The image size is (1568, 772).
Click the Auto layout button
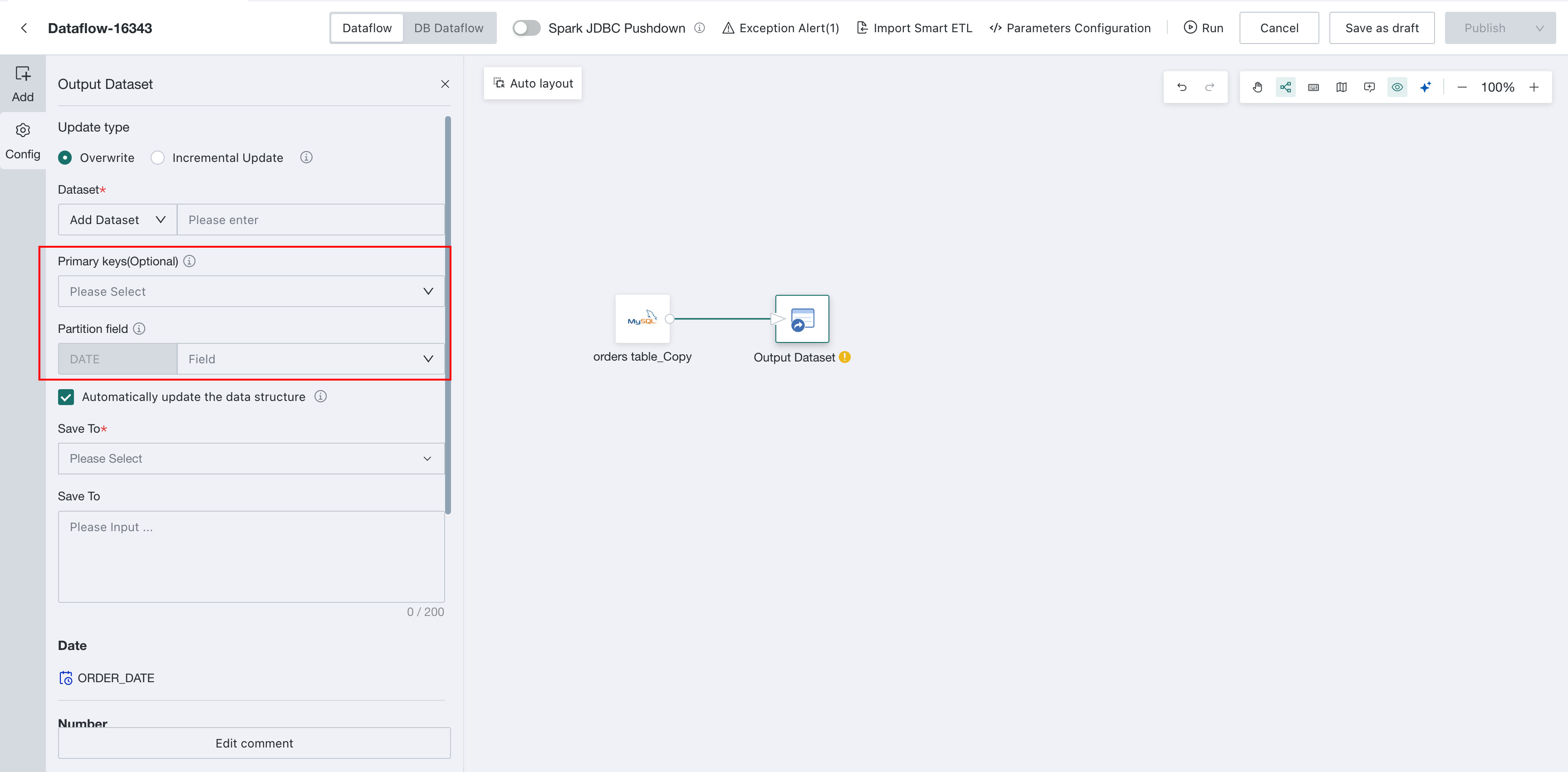[533, 83]
